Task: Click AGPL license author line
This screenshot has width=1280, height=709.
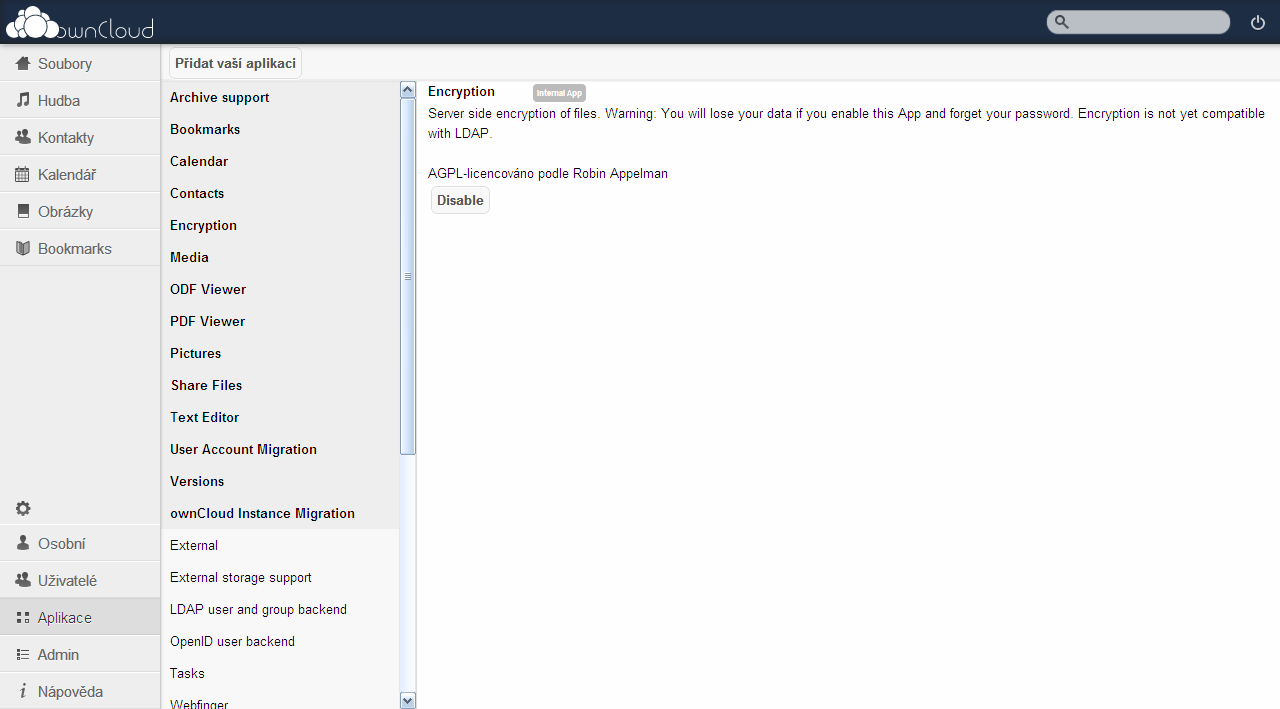Action: [548, 173]
